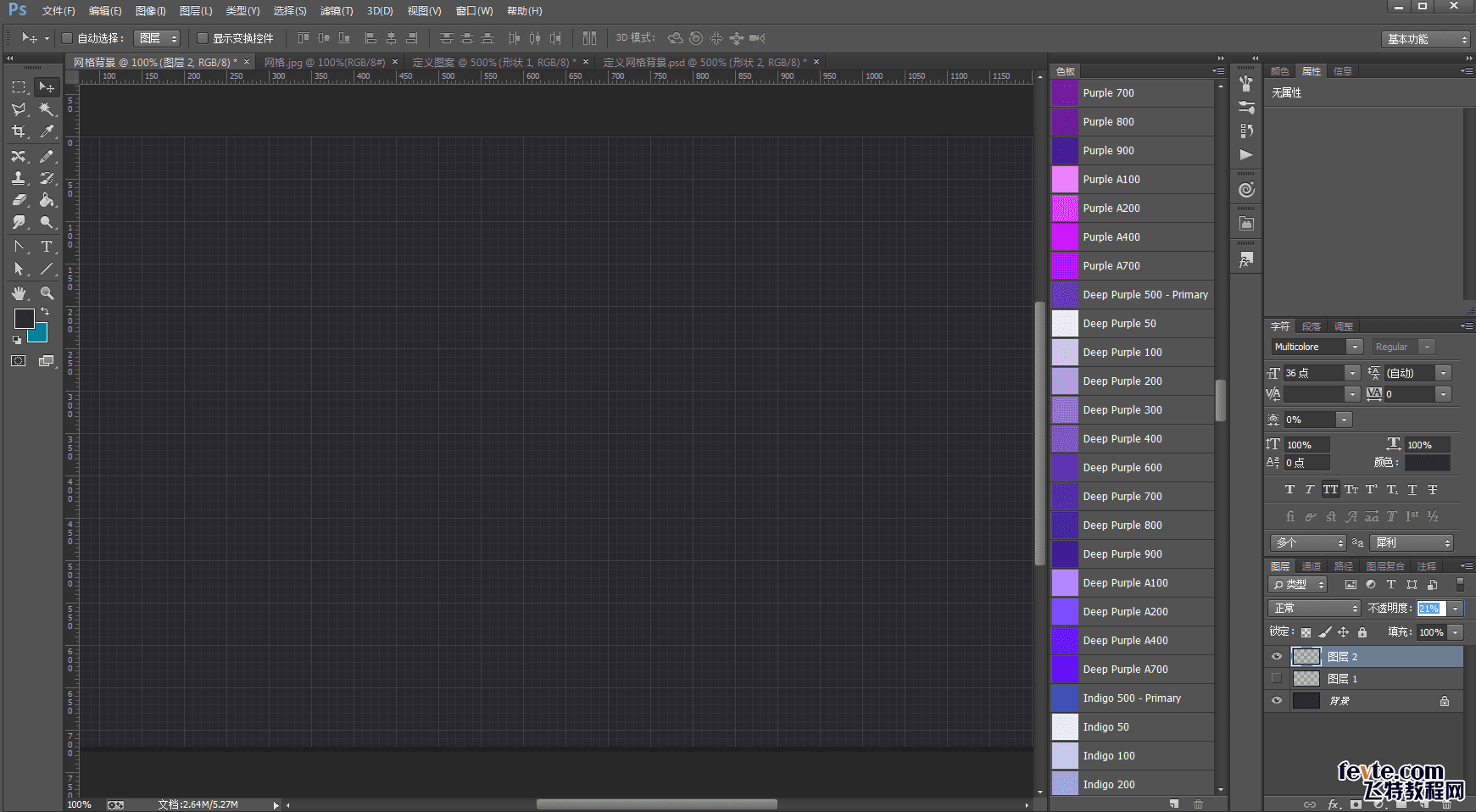This screenshot has height=812, width=1476.
Task: Hide layer 图层 2 with eye icon
Action: [1277, 657]
